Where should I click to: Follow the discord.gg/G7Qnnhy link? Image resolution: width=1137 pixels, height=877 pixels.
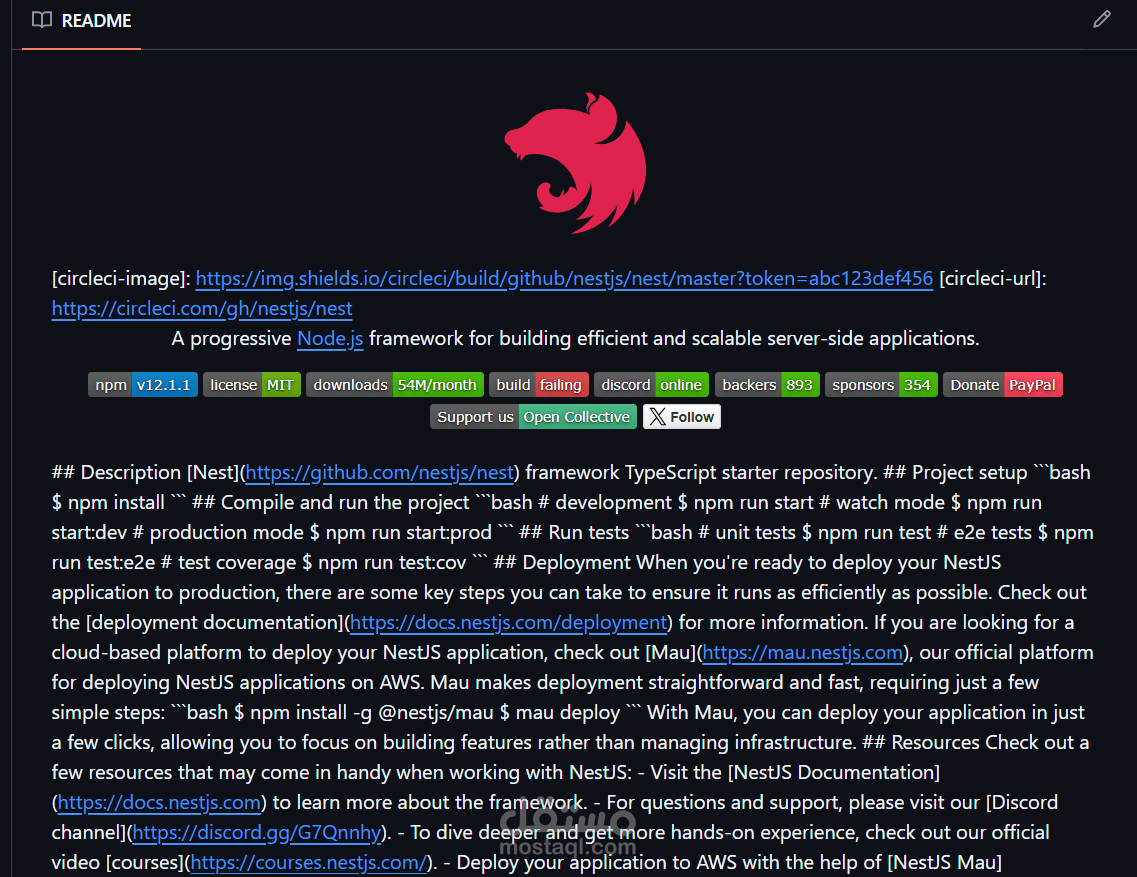pyautogui.click(x=257, y=833)
